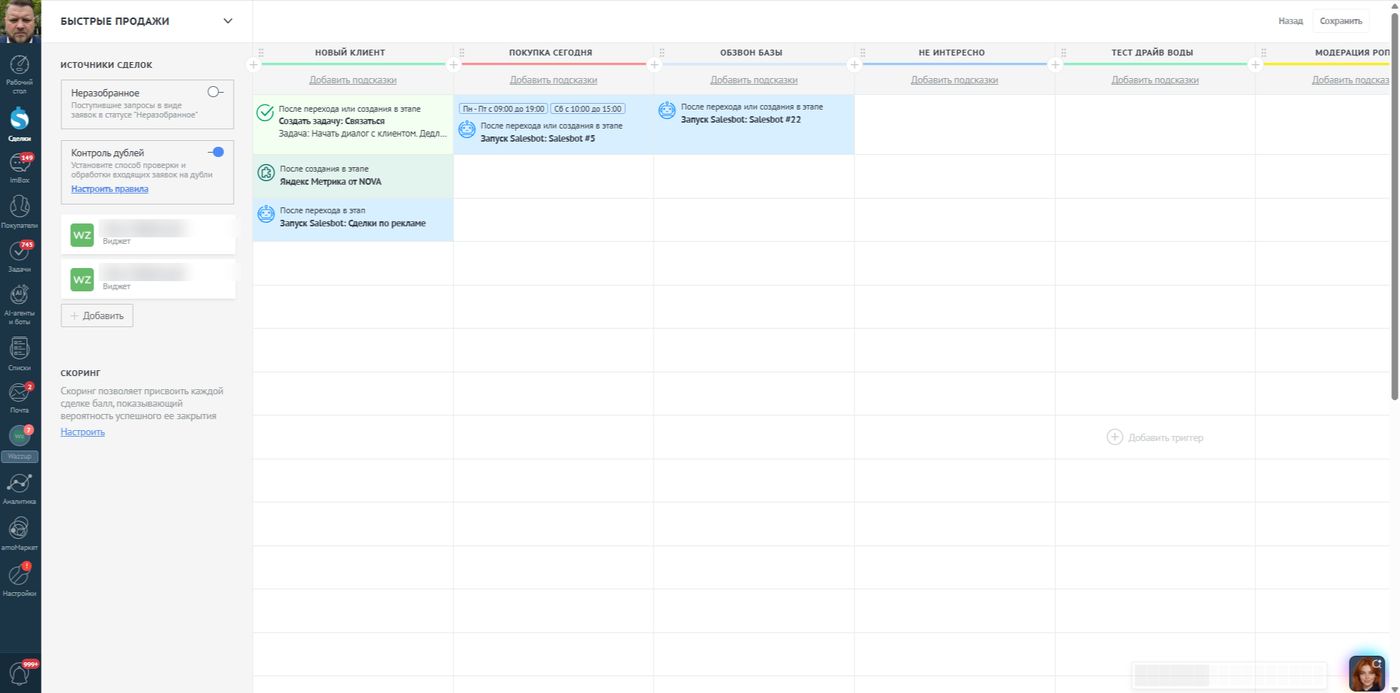The width and height of the screenshot is (1400, 693).
Task: Open Запуск Salesbot: Salesbot #22 trigger
Action: coord(741,119)
